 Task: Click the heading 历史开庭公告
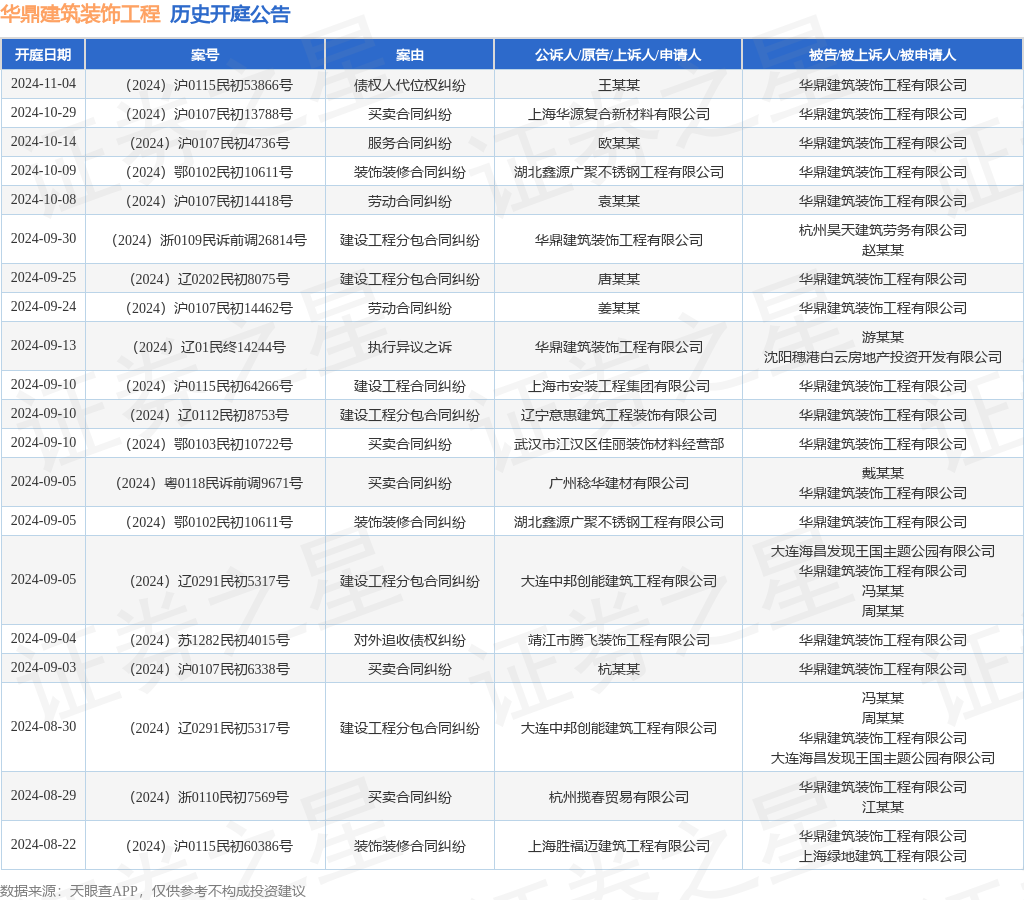[x=230, y=14]
